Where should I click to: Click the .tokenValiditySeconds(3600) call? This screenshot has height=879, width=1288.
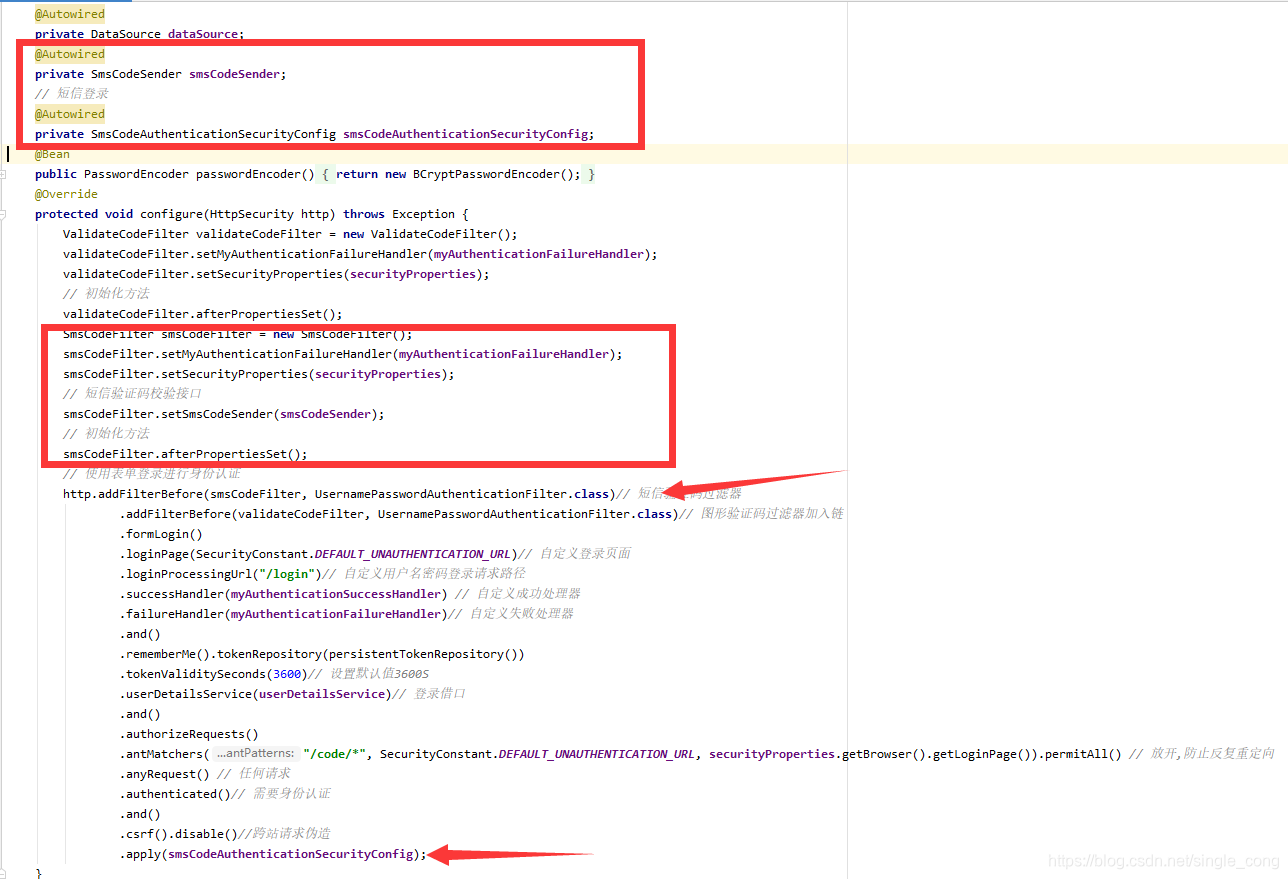[x=213, y=674]
